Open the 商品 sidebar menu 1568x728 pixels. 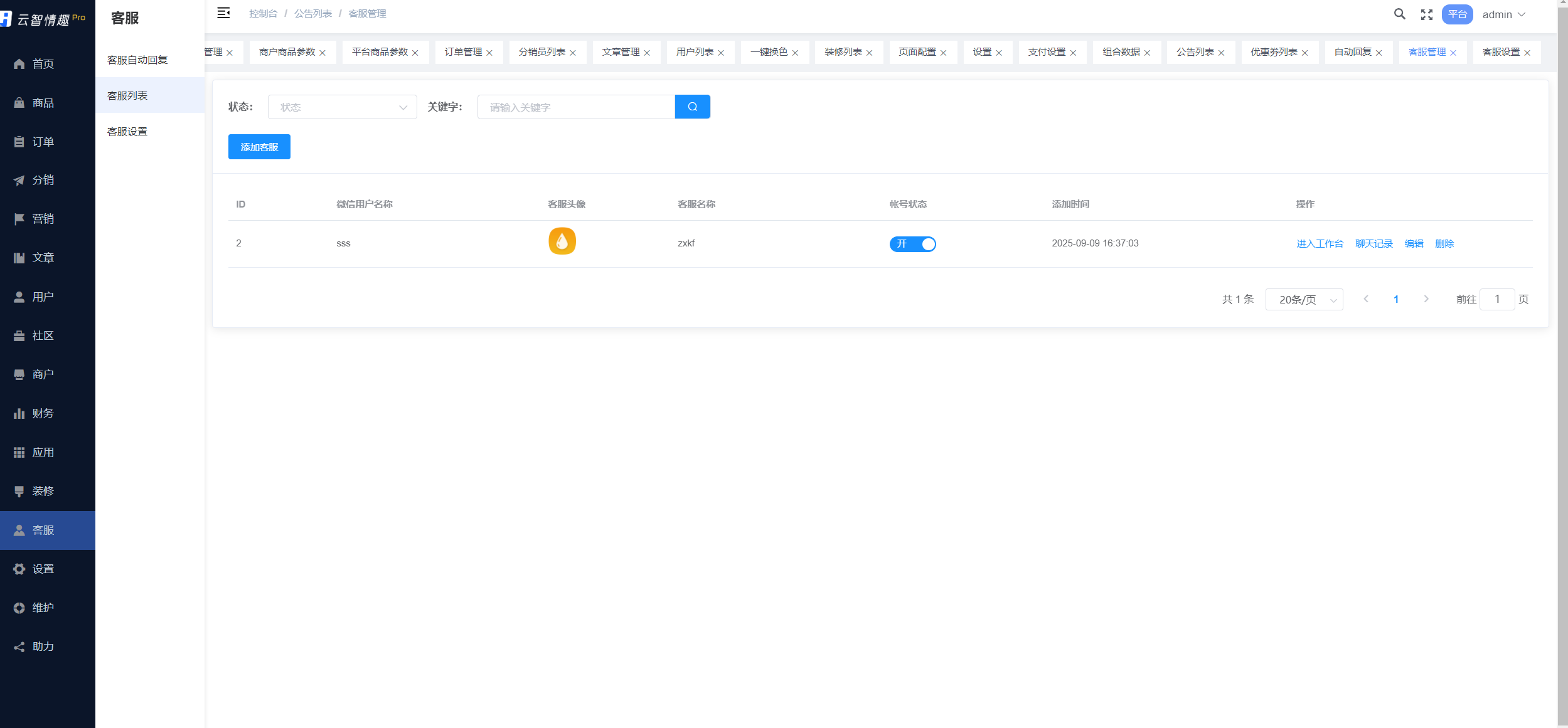pos(43,103)
